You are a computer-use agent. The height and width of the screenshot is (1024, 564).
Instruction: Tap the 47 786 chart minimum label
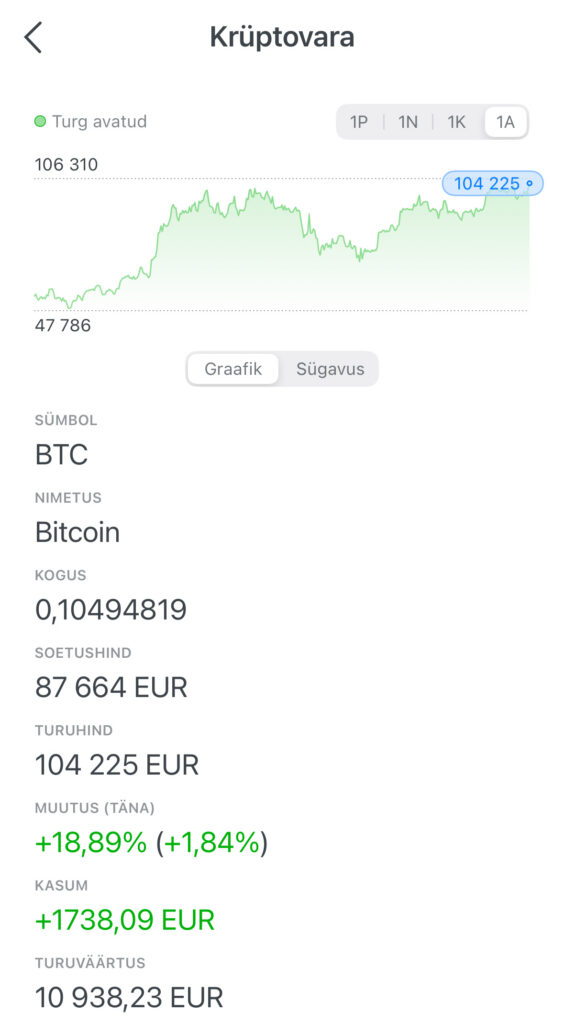click(x=63, y=325)
